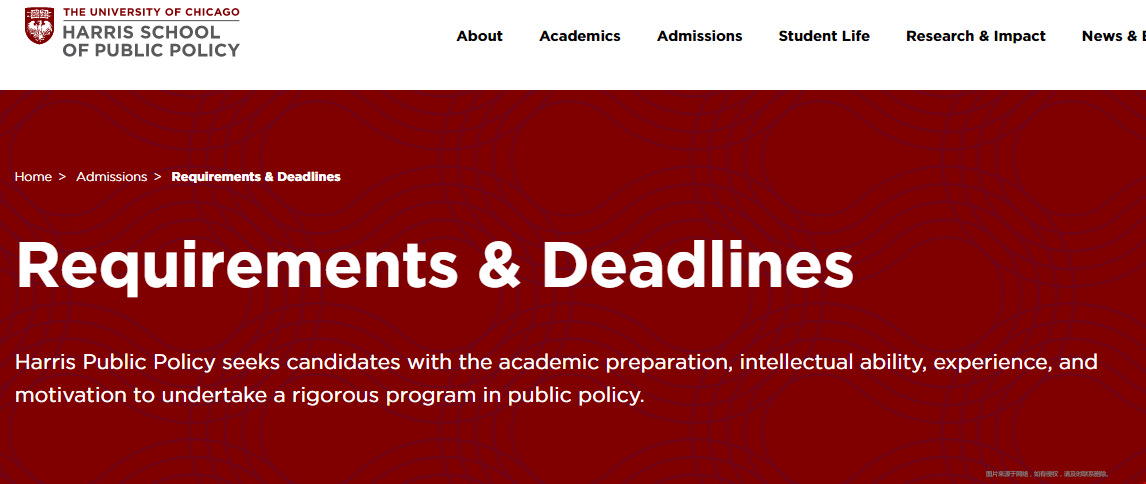Click the large Requirements & Deadlines page heading
The image size is (1146, 484).
tap(434, 265)
